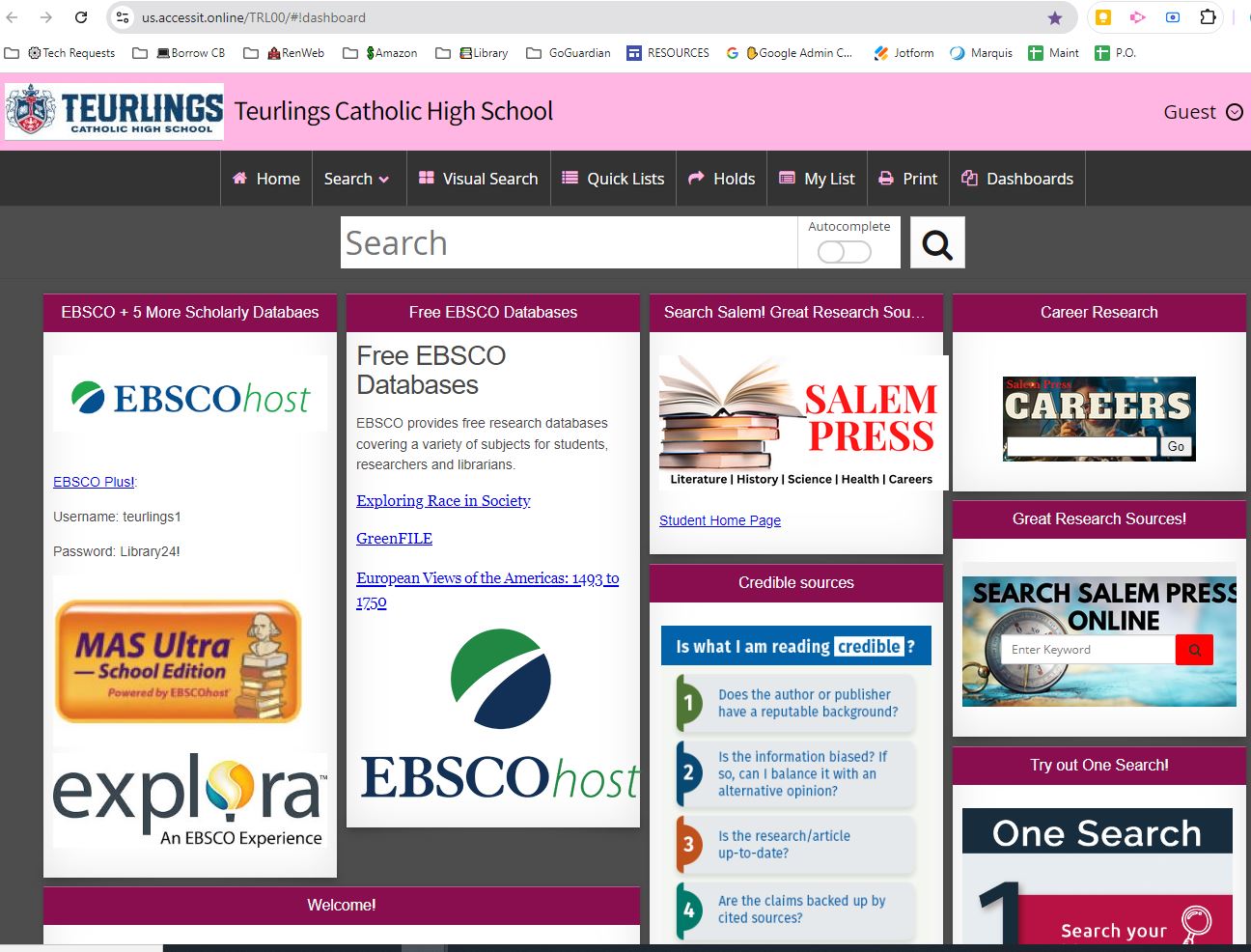Open the Tech Requests bookmark folder
This screenshot has height=952, width=1251.
coord(60,53)
